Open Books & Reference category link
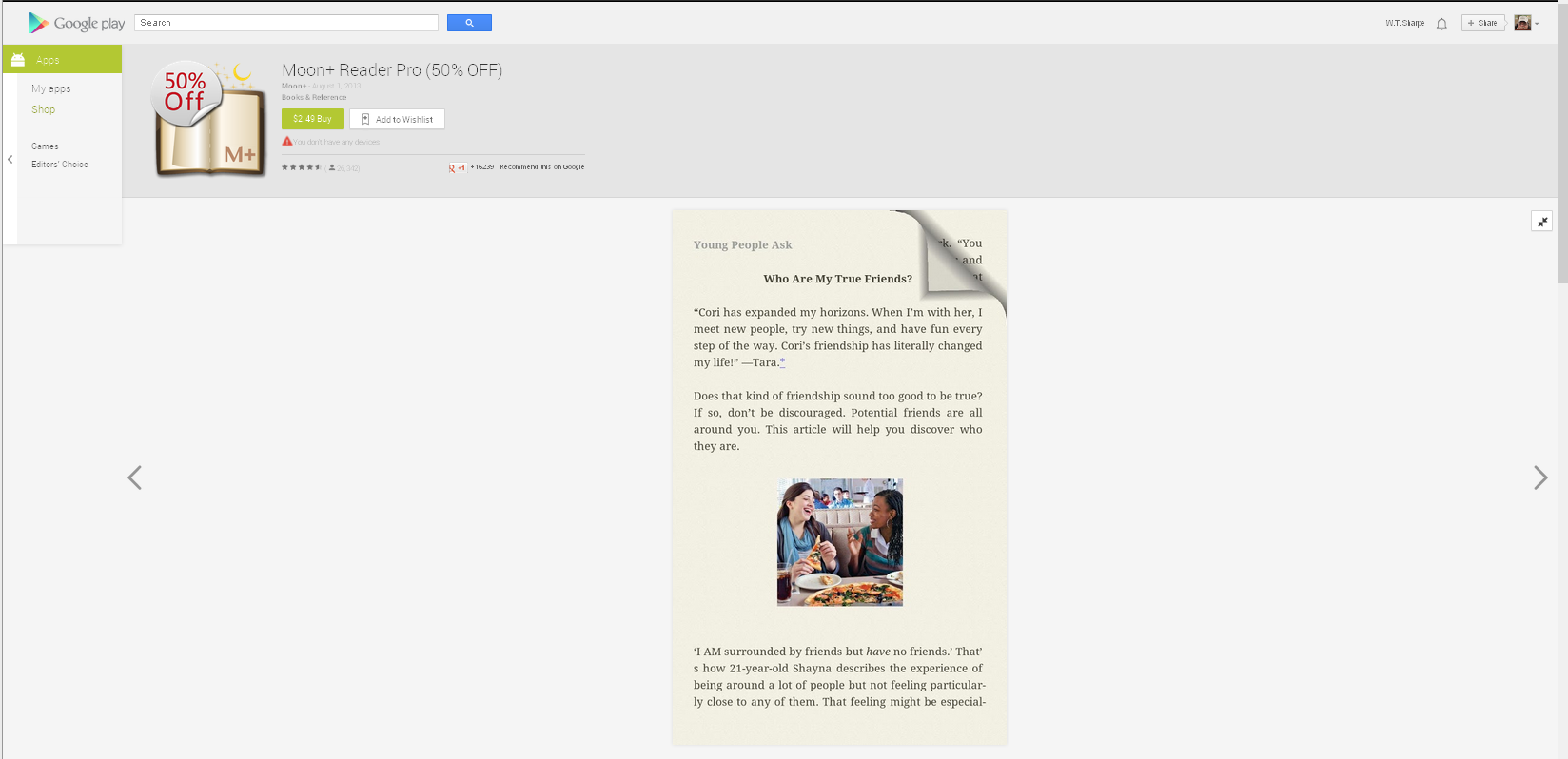Screen dimensions: 1568x759 point(314,97)
